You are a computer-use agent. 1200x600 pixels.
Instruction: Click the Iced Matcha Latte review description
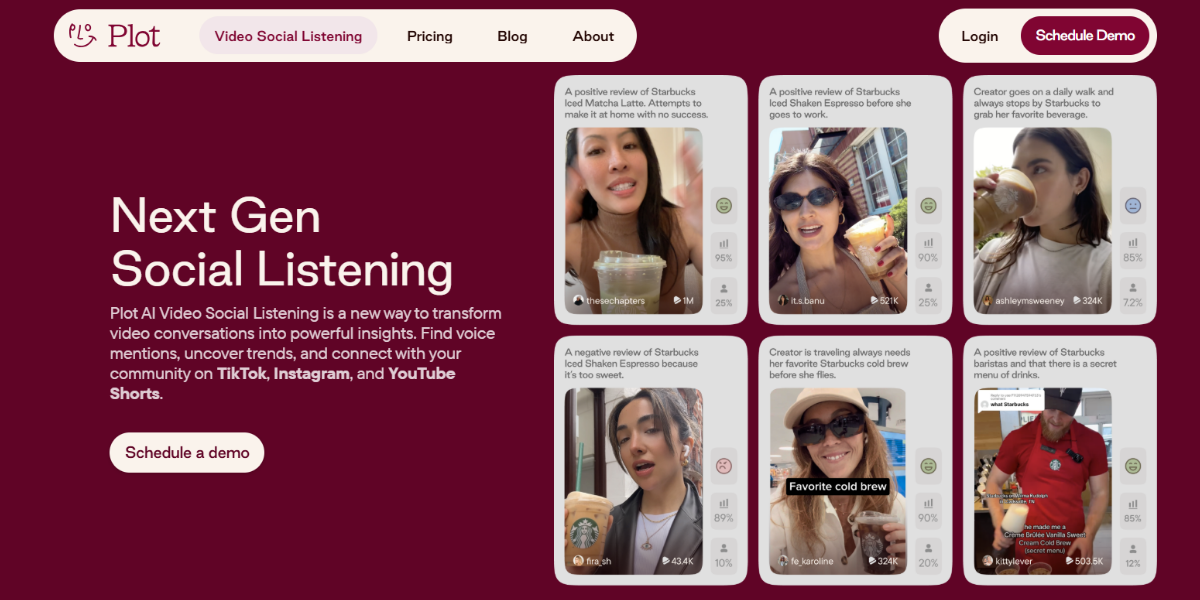click(637, 103)
